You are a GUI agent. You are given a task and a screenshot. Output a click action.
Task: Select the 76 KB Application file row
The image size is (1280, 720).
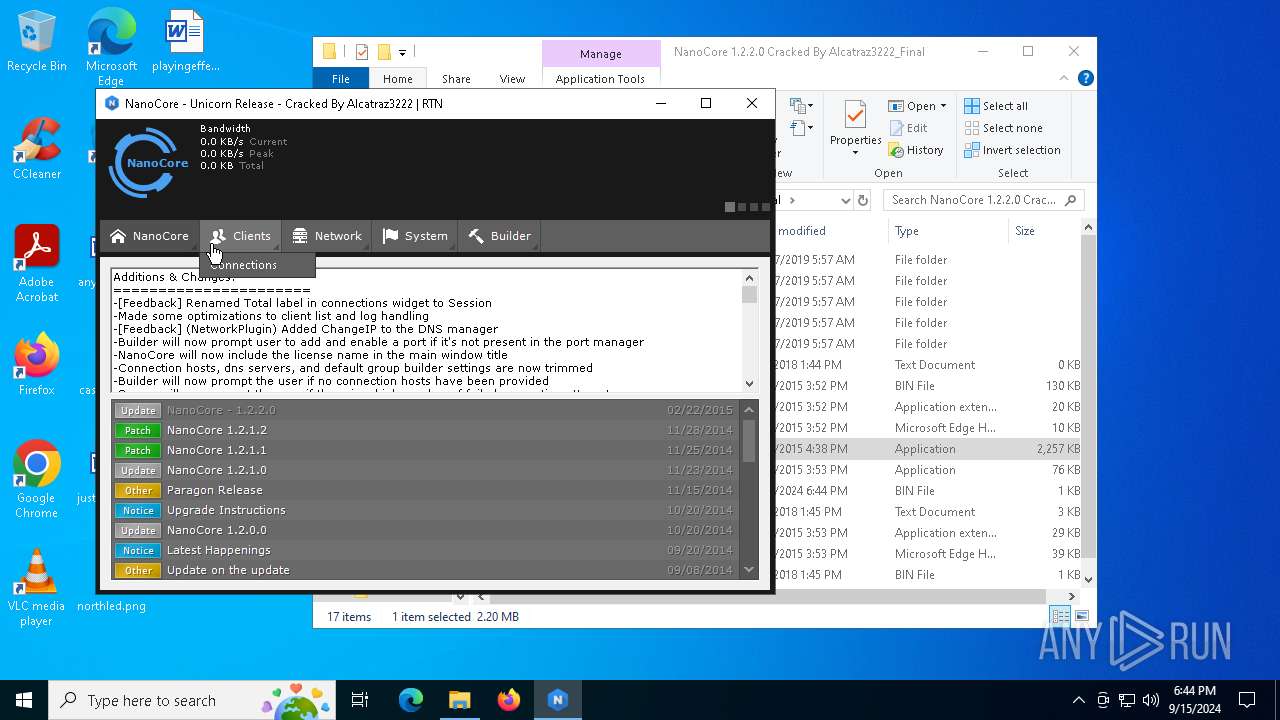coord(929,470)
